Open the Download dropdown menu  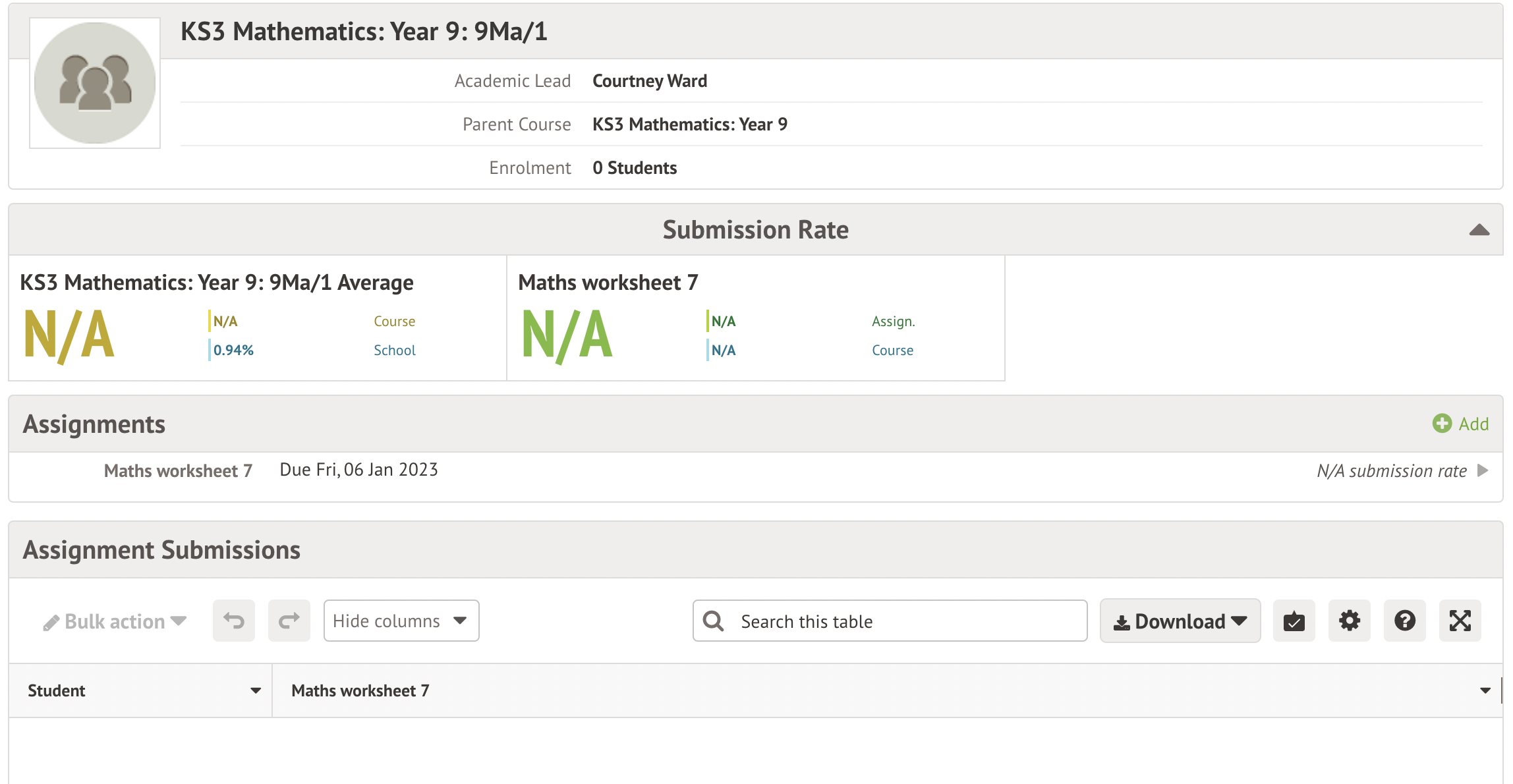[x=1180, y=621]
